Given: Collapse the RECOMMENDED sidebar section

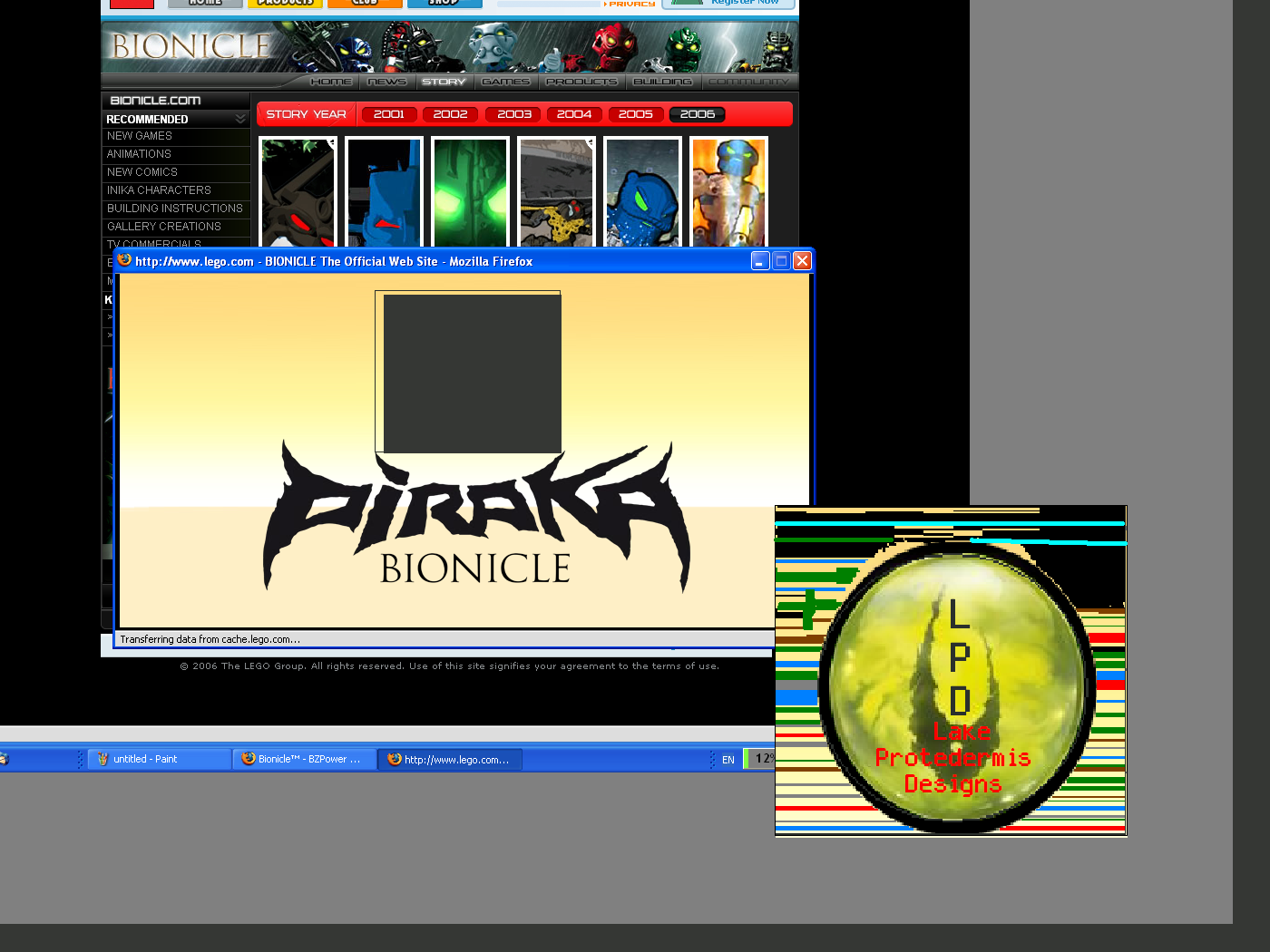Looking at the screenshot, I should [x=240, y=119].
